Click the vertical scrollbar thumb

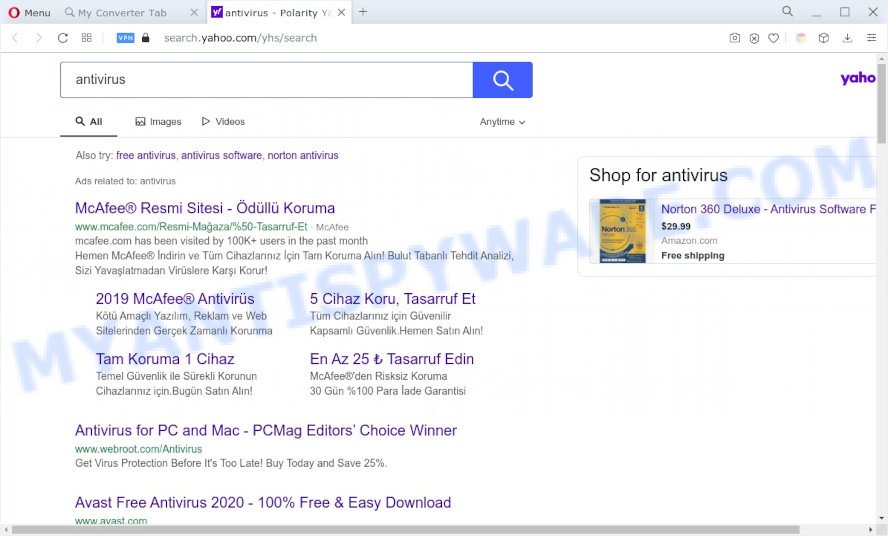[x=882, y=102]
